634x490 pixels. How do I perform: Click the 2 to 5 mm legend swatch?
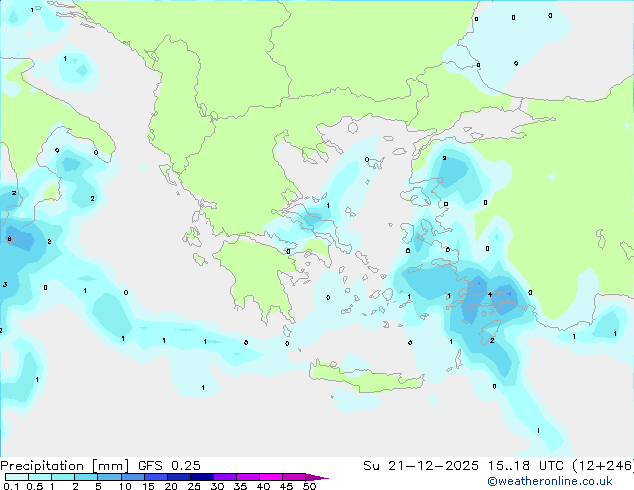click(x=86, y=477)
